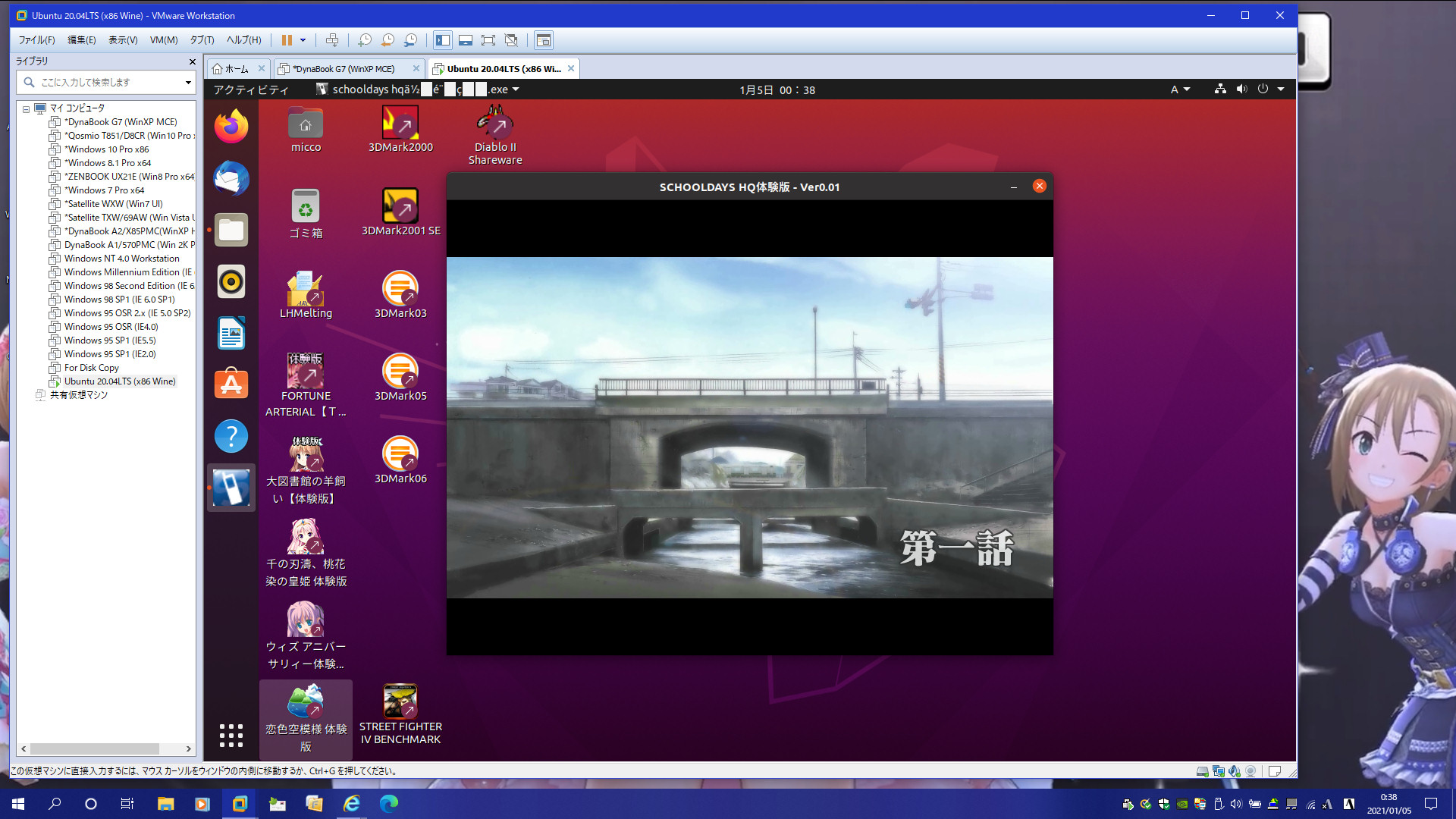Select the 3DMark2000 desktop shortcut

(400, 130)
